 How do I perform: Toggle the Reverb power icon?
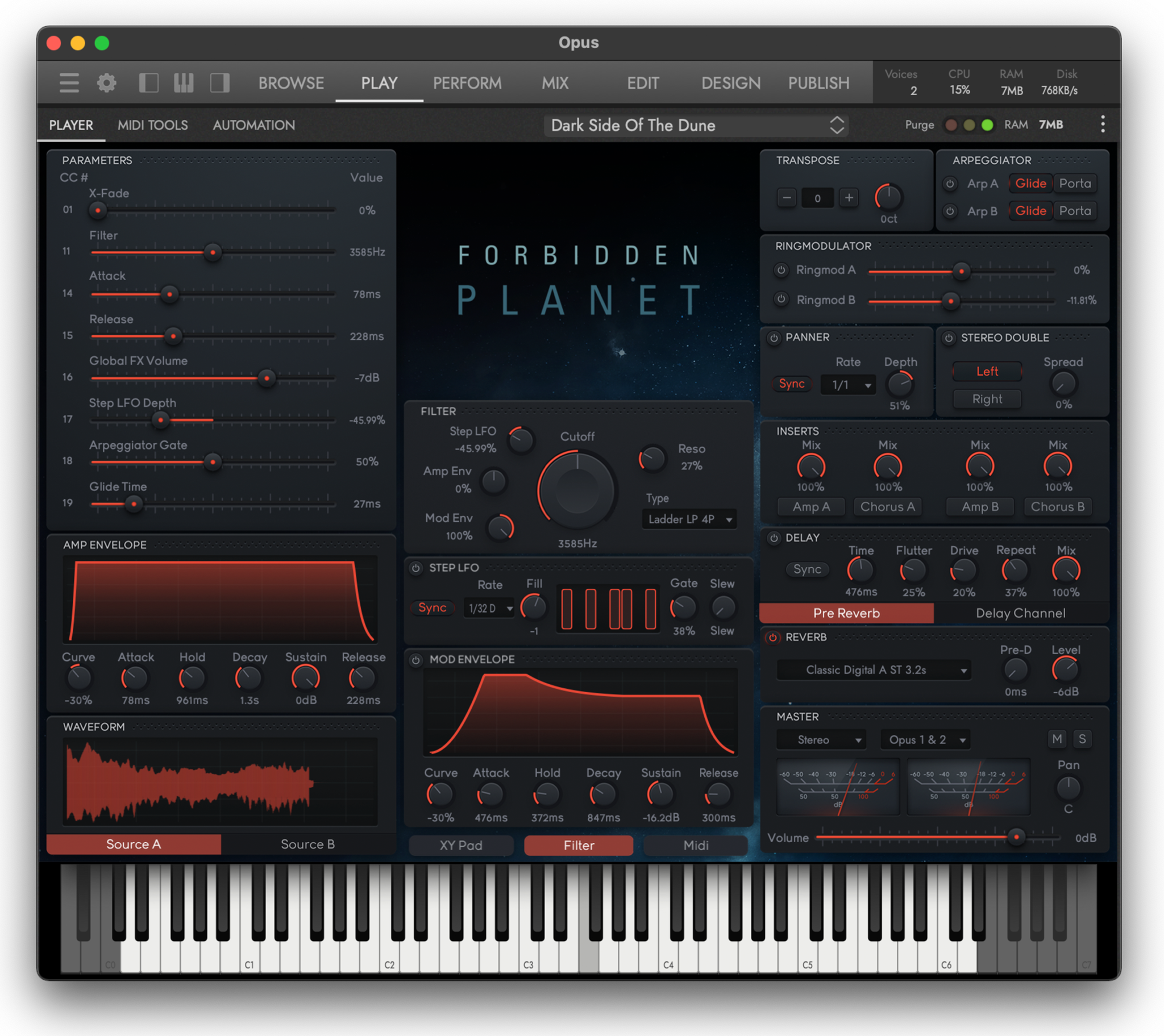(773, 637)
